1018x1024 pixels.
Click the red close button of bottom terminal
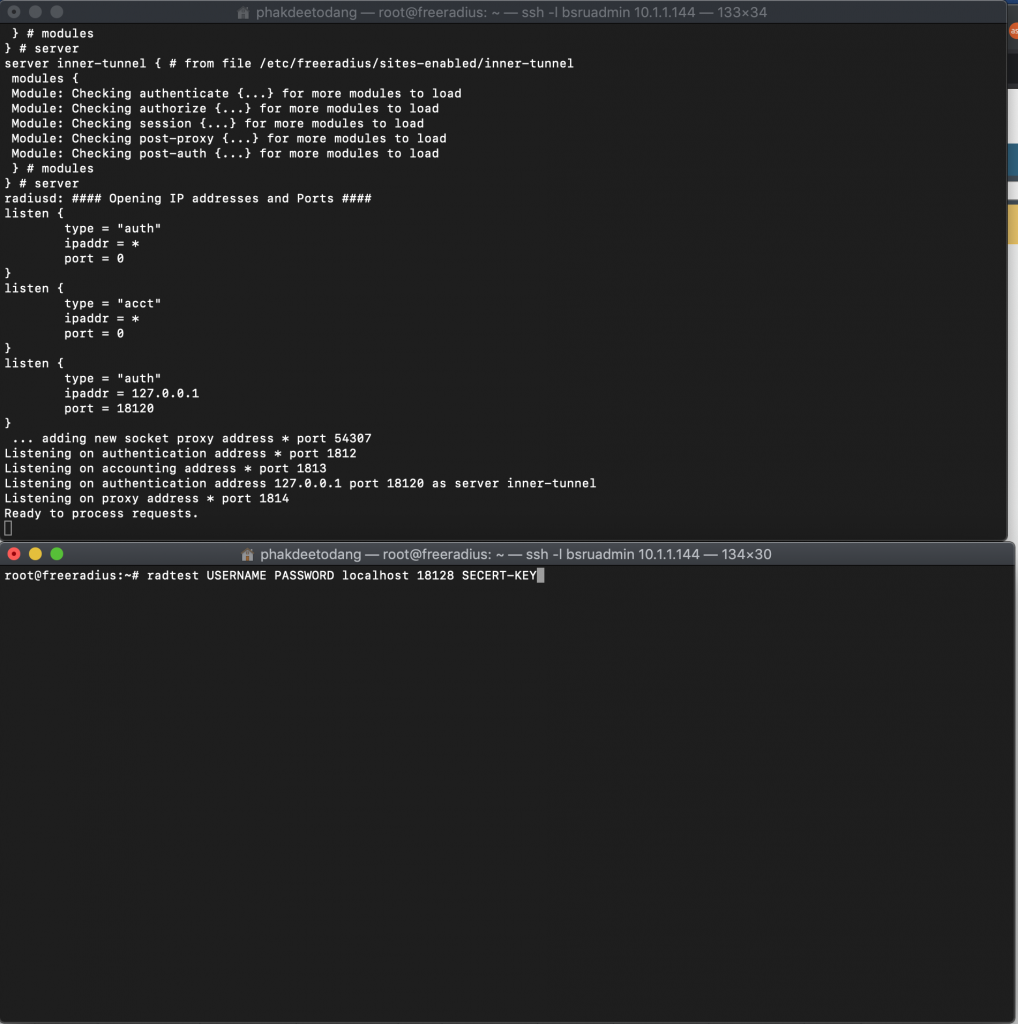14,554
